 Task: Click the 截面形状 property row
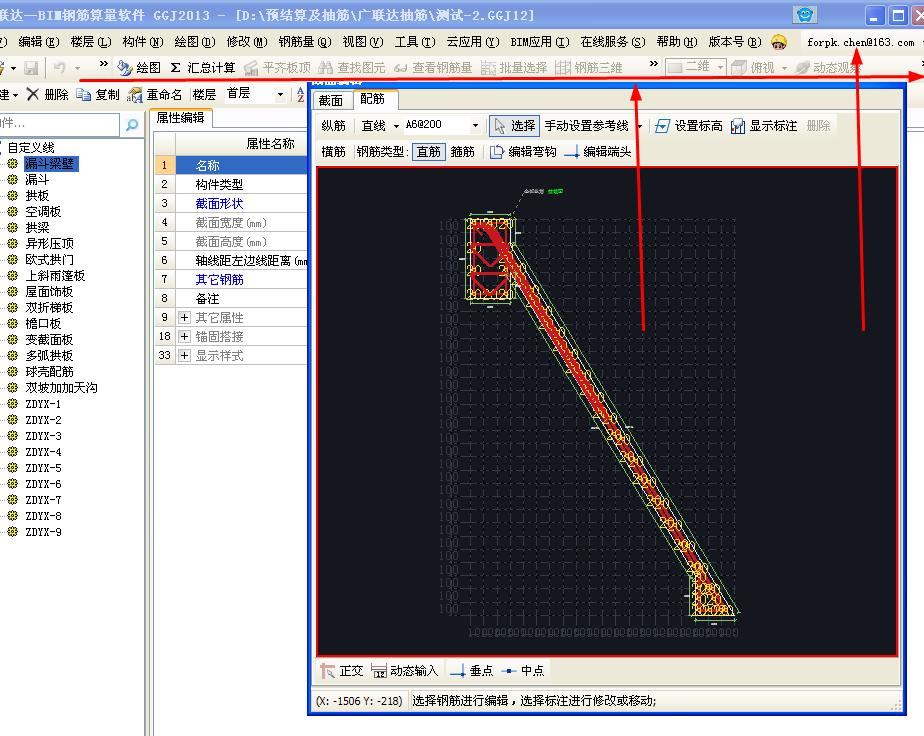(x=231, y=203)
